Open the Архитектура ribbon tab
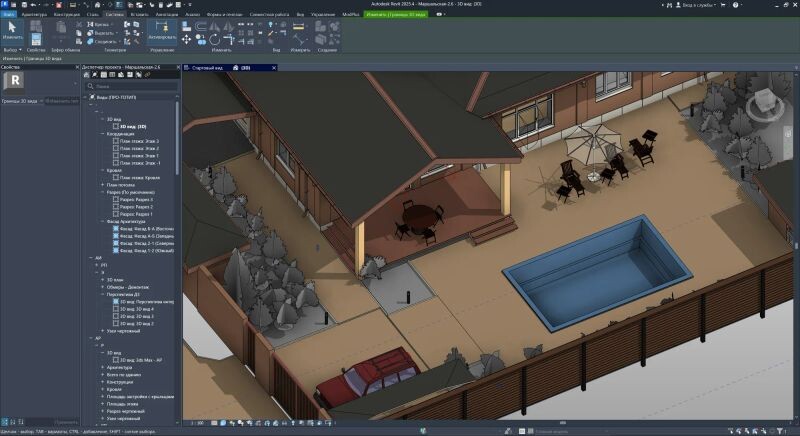The height and width of the screenshot is (436, 800). pyautogui.click(x=33, y=16)
